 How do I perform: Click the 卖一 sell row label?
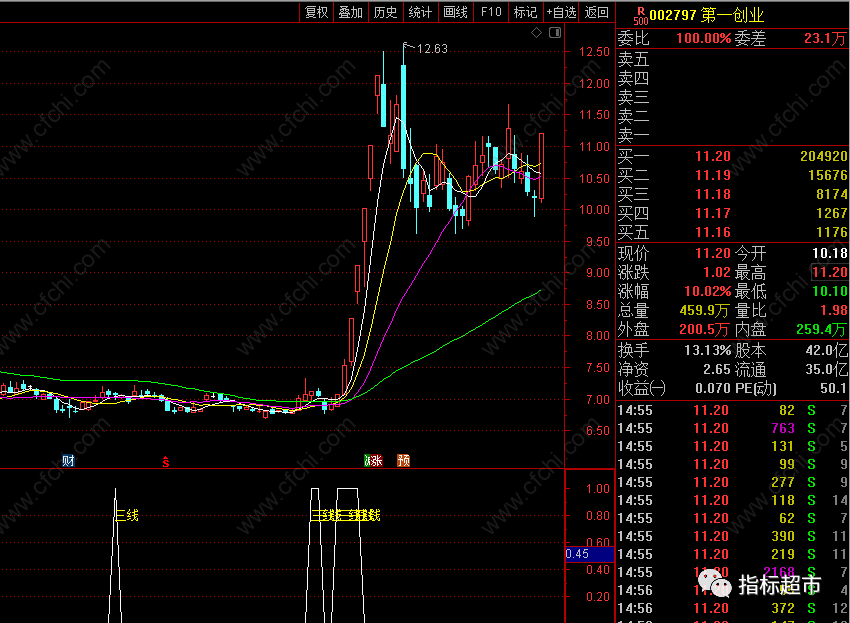click(633, 135)
